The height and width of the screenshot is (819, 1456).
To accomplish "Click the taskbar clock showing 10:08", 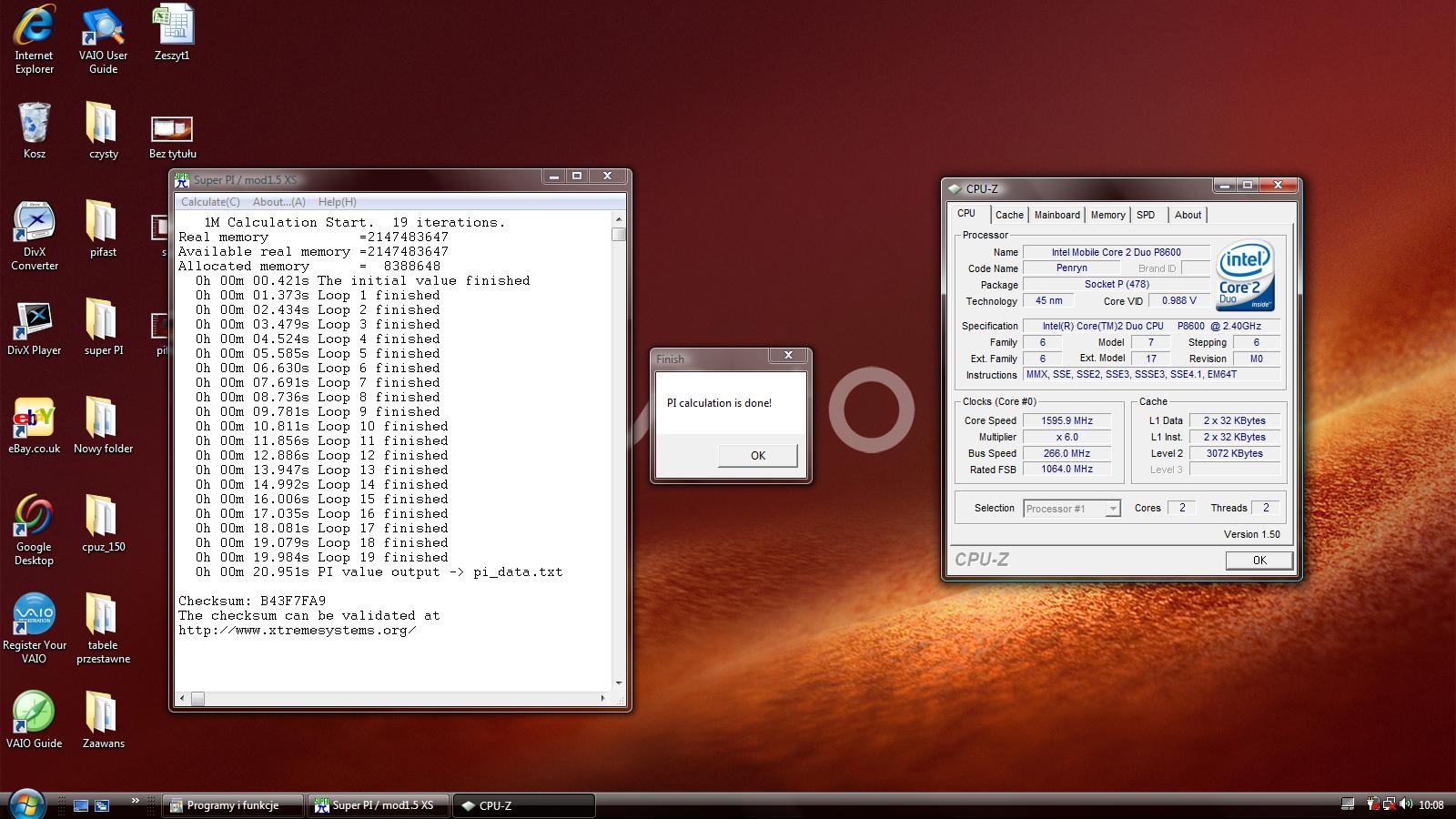I will (x=1431, y=805).
